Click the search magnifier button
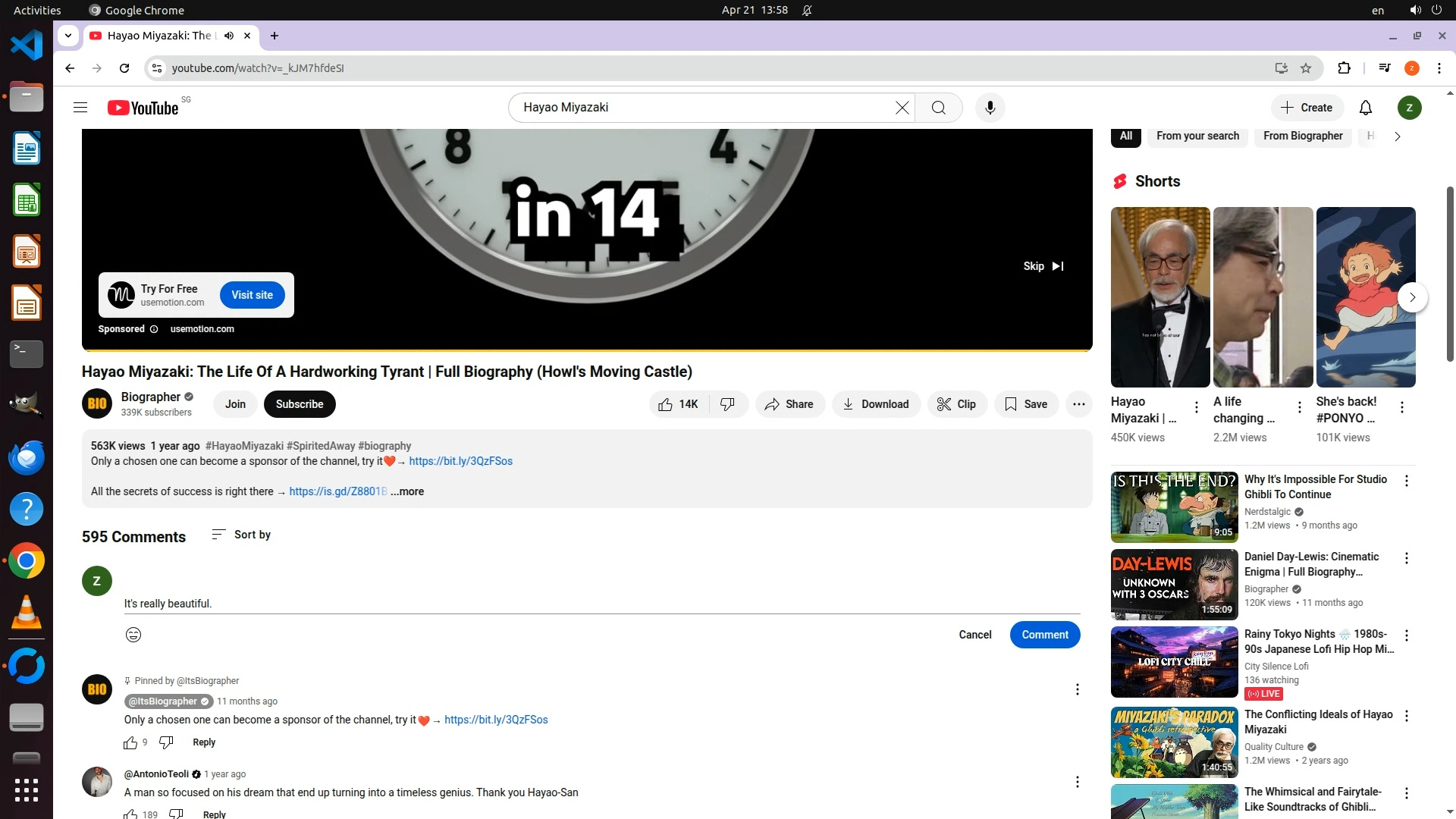 pyautogui.click(x=938, y=108)
